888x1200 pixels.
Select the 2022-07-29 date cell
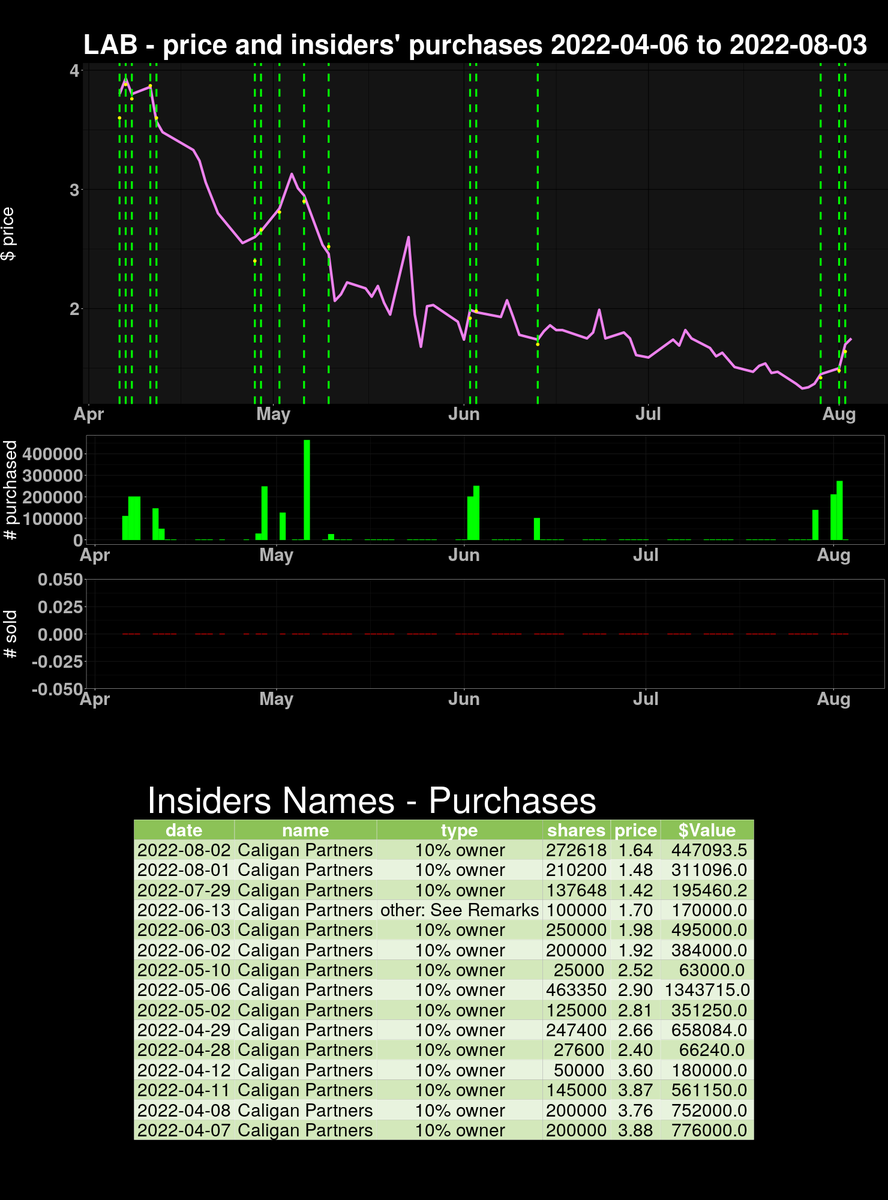click(x=184, y=890)
